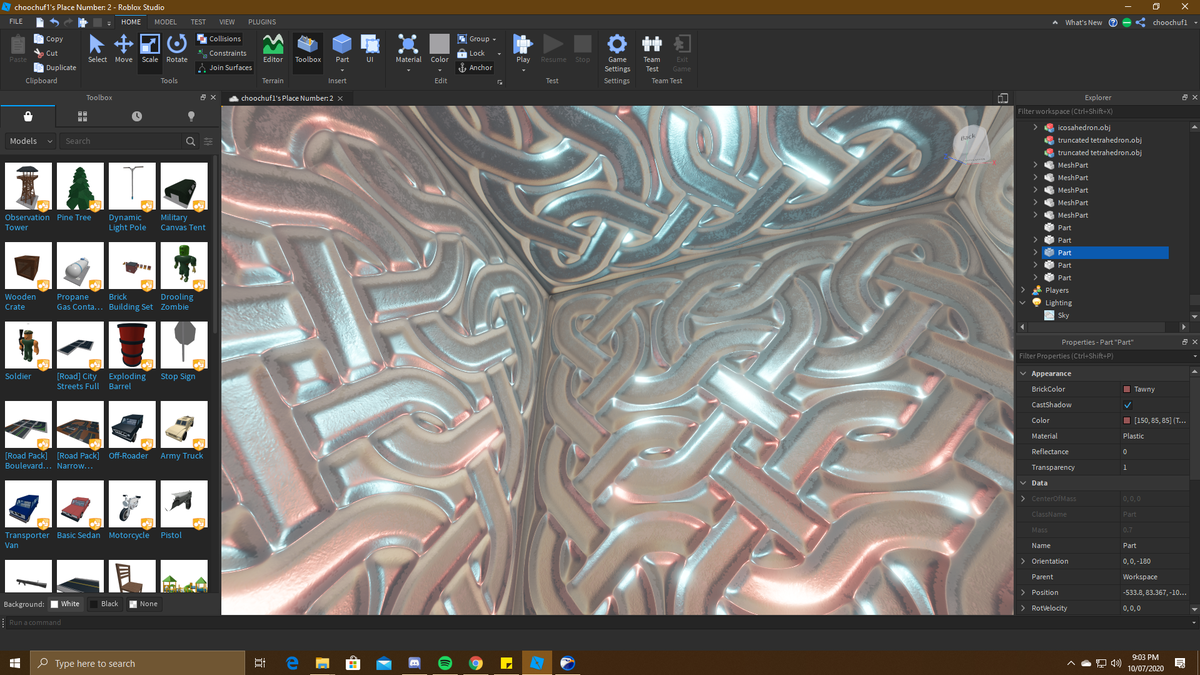The width and height of the screenshot is (1200, 675).
Task: Collapse the Lighting node
Action: [1023, 302]
